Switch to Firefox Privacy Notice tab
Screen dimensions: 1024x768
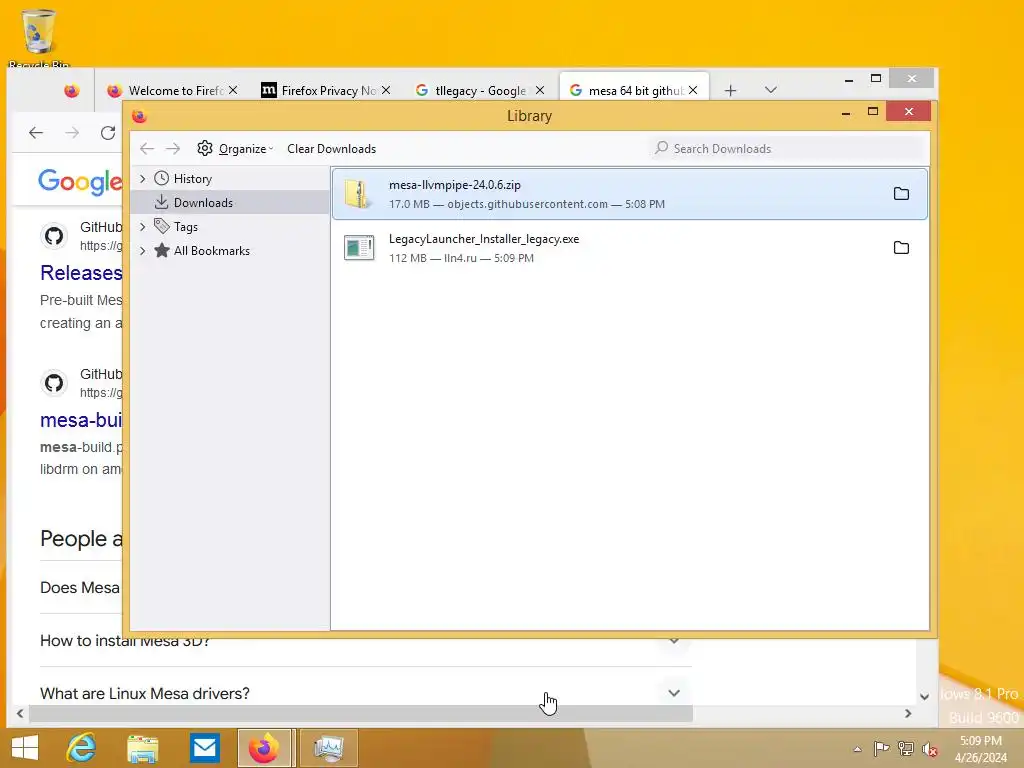click(325, 90)
